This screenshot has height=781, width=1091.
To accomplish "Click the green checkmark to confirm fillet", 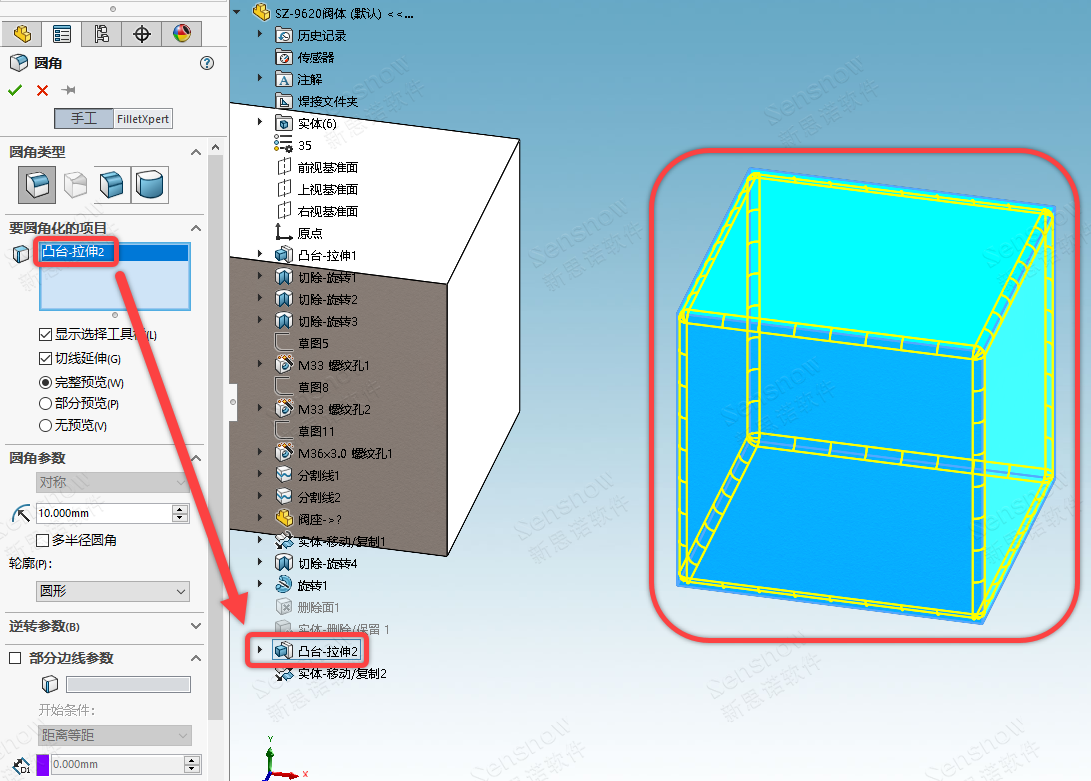I will [15, 91].
